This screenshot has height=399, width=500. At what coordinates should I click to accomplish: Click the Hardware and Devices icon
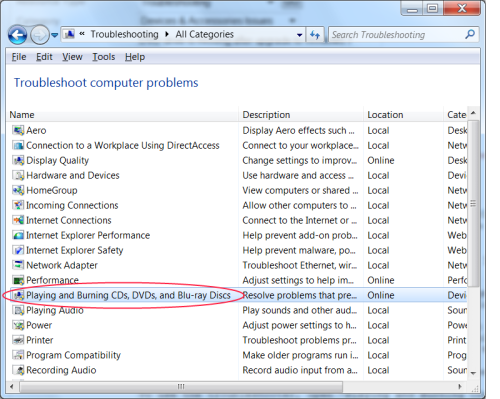pyautogui.click(x=18, y=175)
